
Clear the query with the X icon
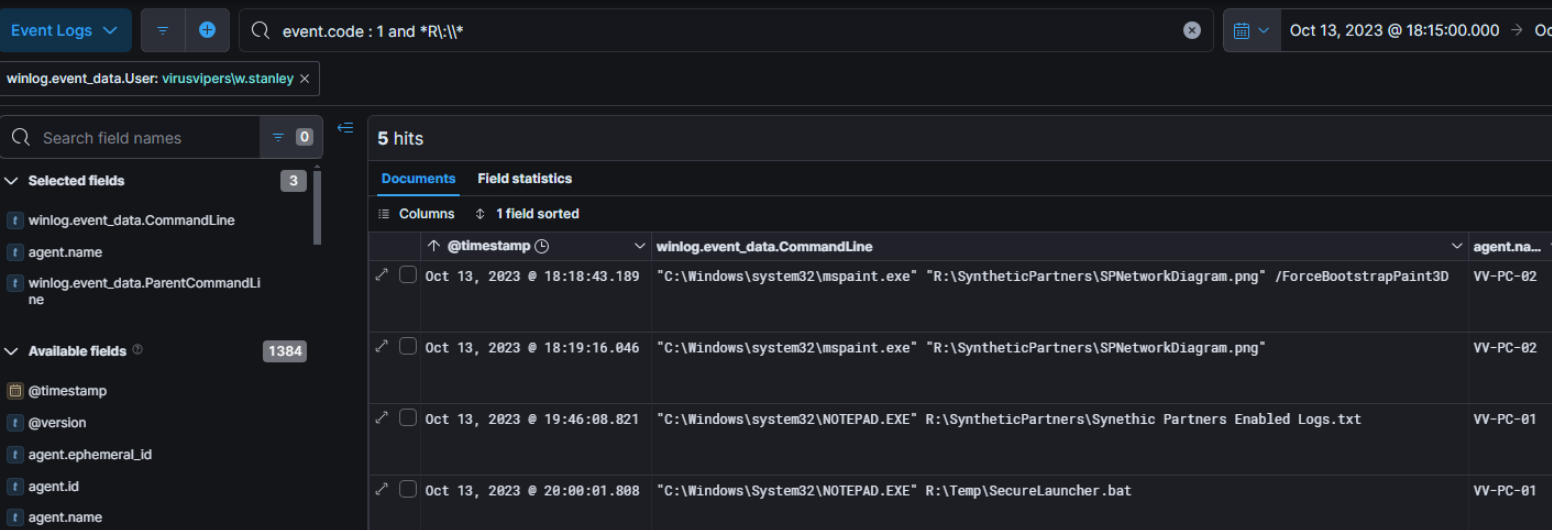1192,31
